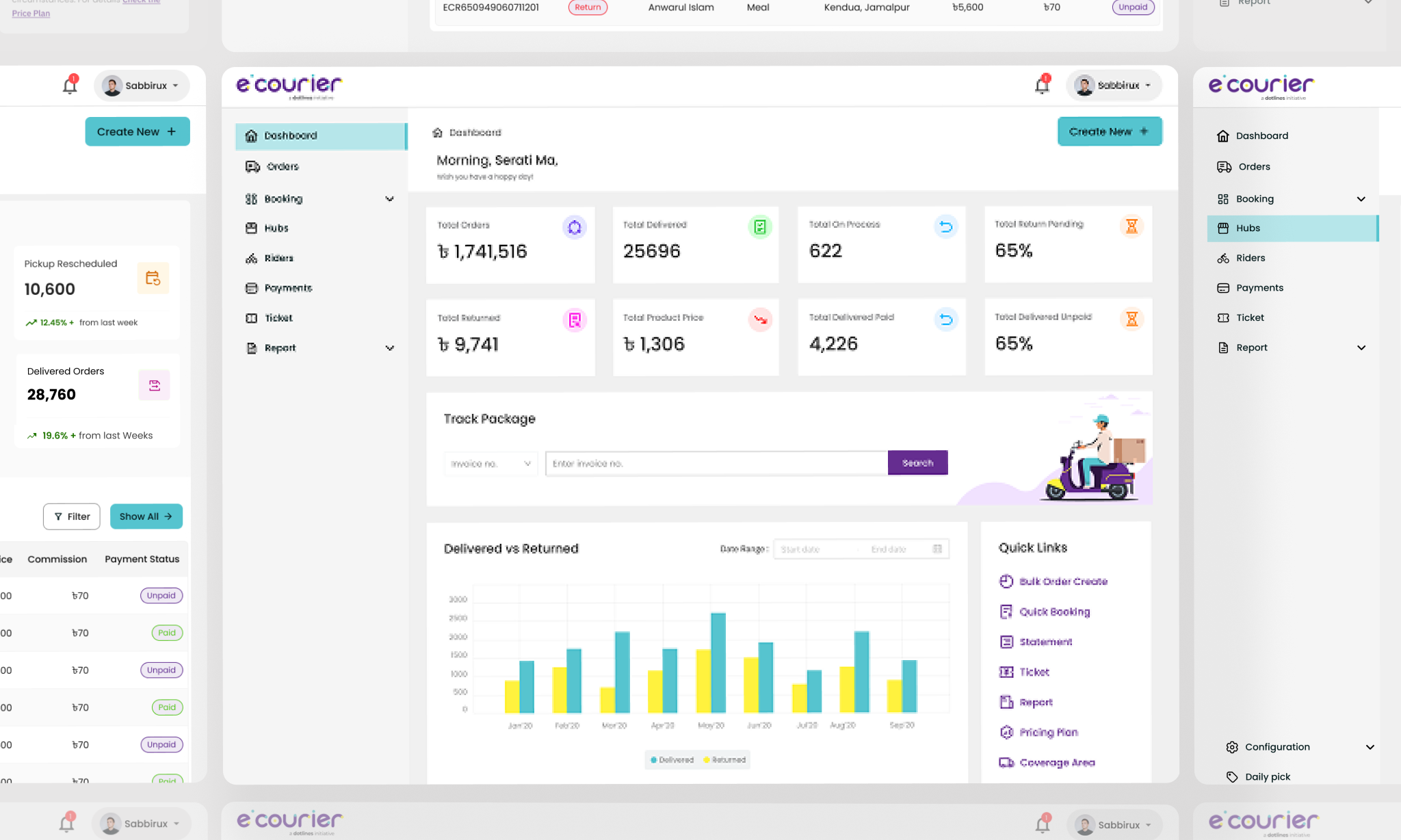Image resolution: width=1401 pixels, height=840 pixels.
Task: Open the invoice number dropdown in Track Package
Action: click(x=490, y=463)
